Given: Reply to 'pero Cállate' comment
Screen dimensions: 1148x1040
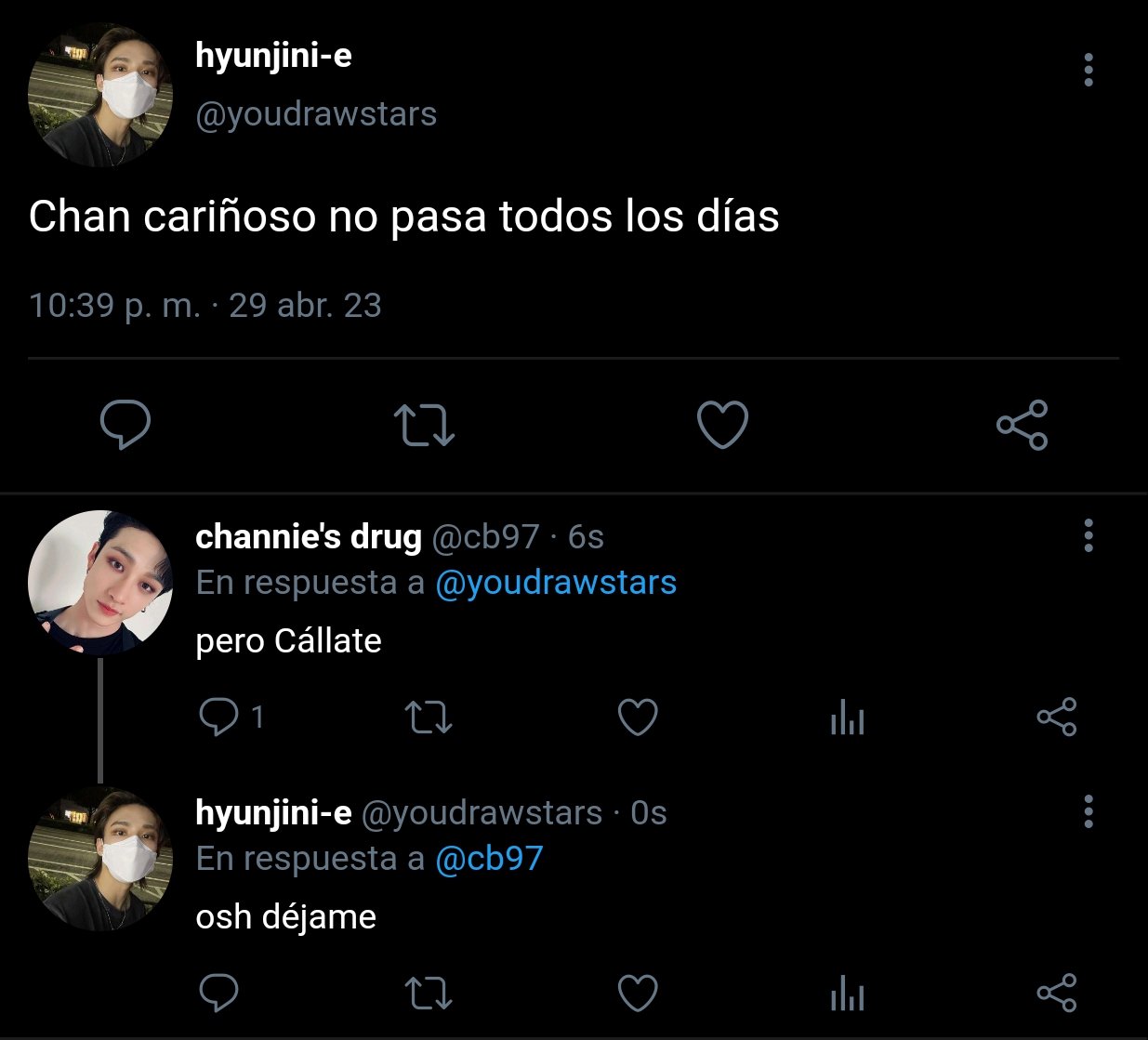Looking at the screenshot, I should click(219, 717).
